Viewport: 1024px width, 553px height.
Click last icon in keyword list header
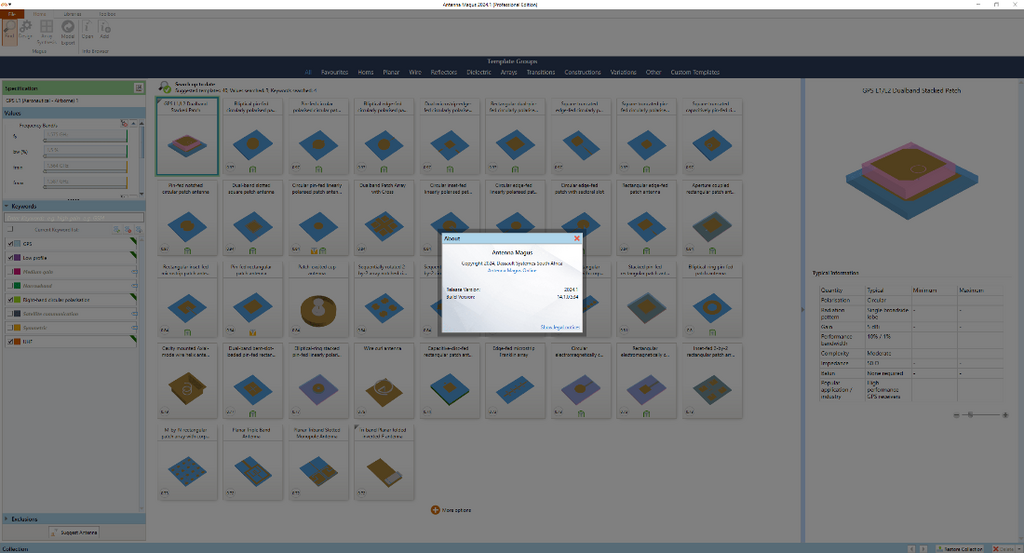(x=138, y=230)
